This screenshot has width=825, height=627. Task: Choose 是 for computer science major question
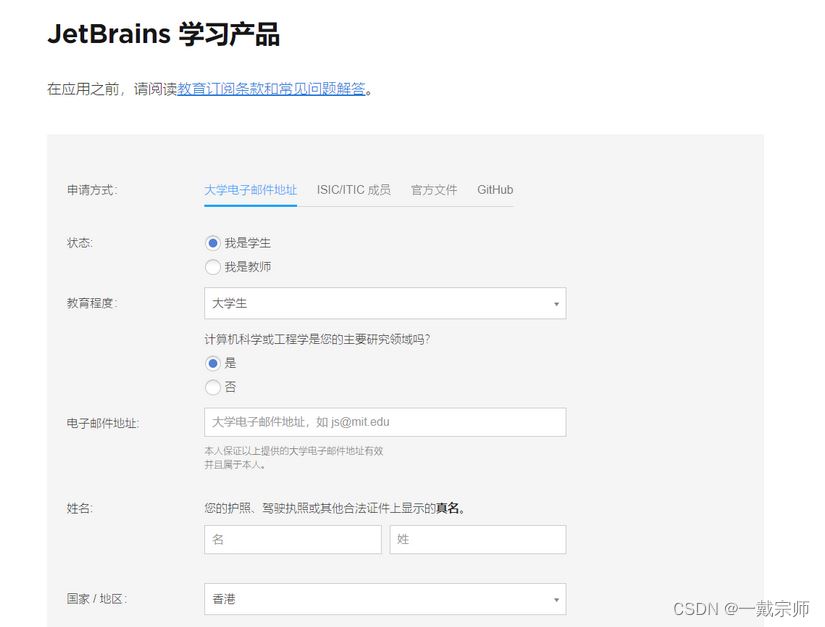[x=213, y=363]
